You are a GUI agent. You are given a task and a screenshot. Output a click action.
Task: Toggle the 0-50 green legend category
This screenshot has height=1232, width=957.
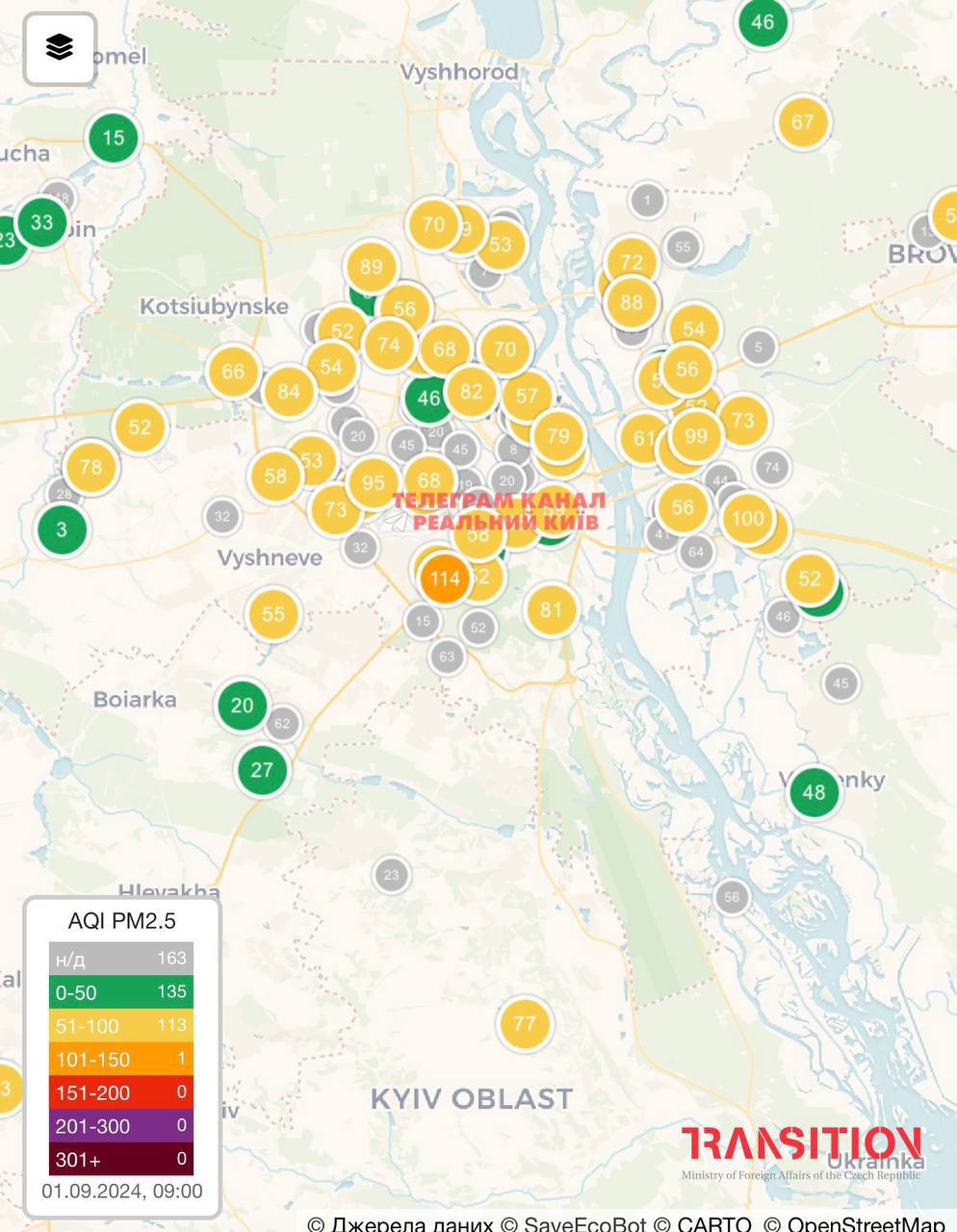pos(121,992)
